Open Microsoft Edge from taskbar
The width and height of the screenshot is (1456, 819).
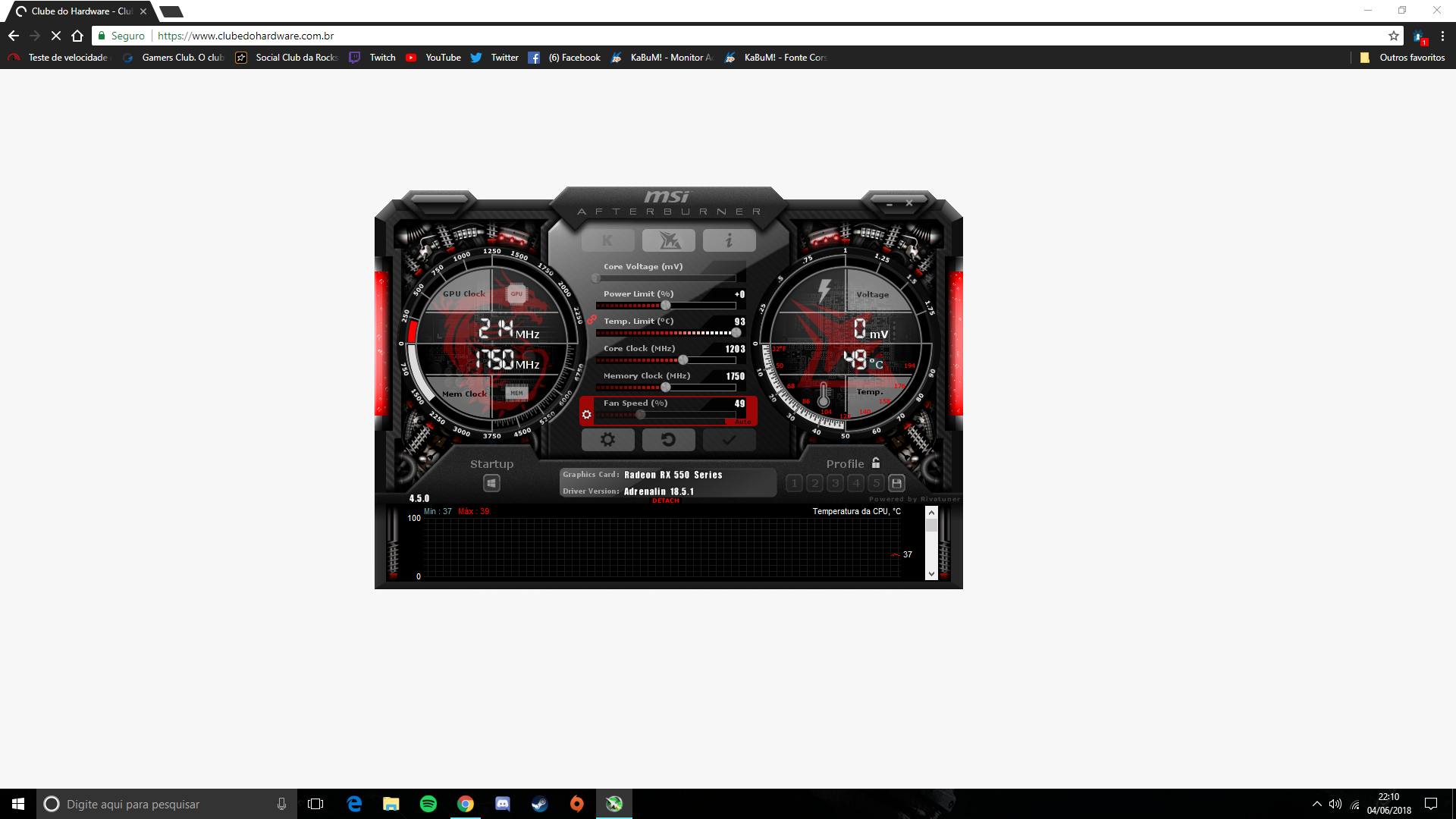(x=354, y=804)
